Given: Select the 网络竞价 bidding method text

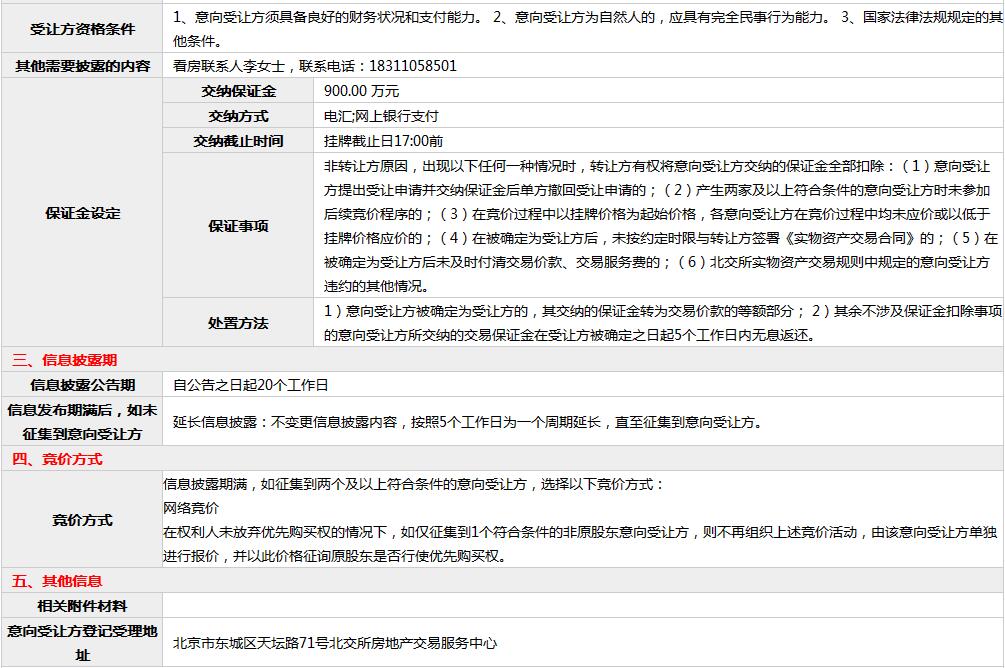Looking at the screenshot, I should pos(191,508).
